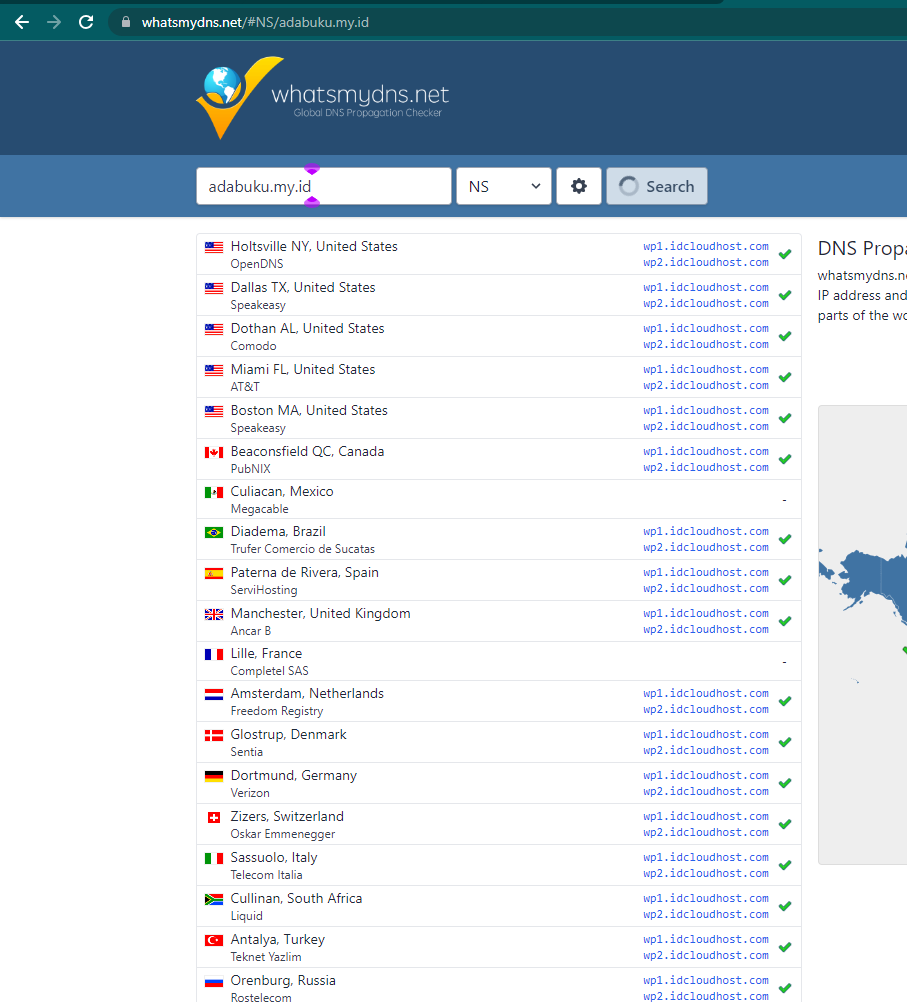Click the dash result for Culiacan, Mexico
Viewport: 907px width, 1002px height.
[x=784, y=500]
